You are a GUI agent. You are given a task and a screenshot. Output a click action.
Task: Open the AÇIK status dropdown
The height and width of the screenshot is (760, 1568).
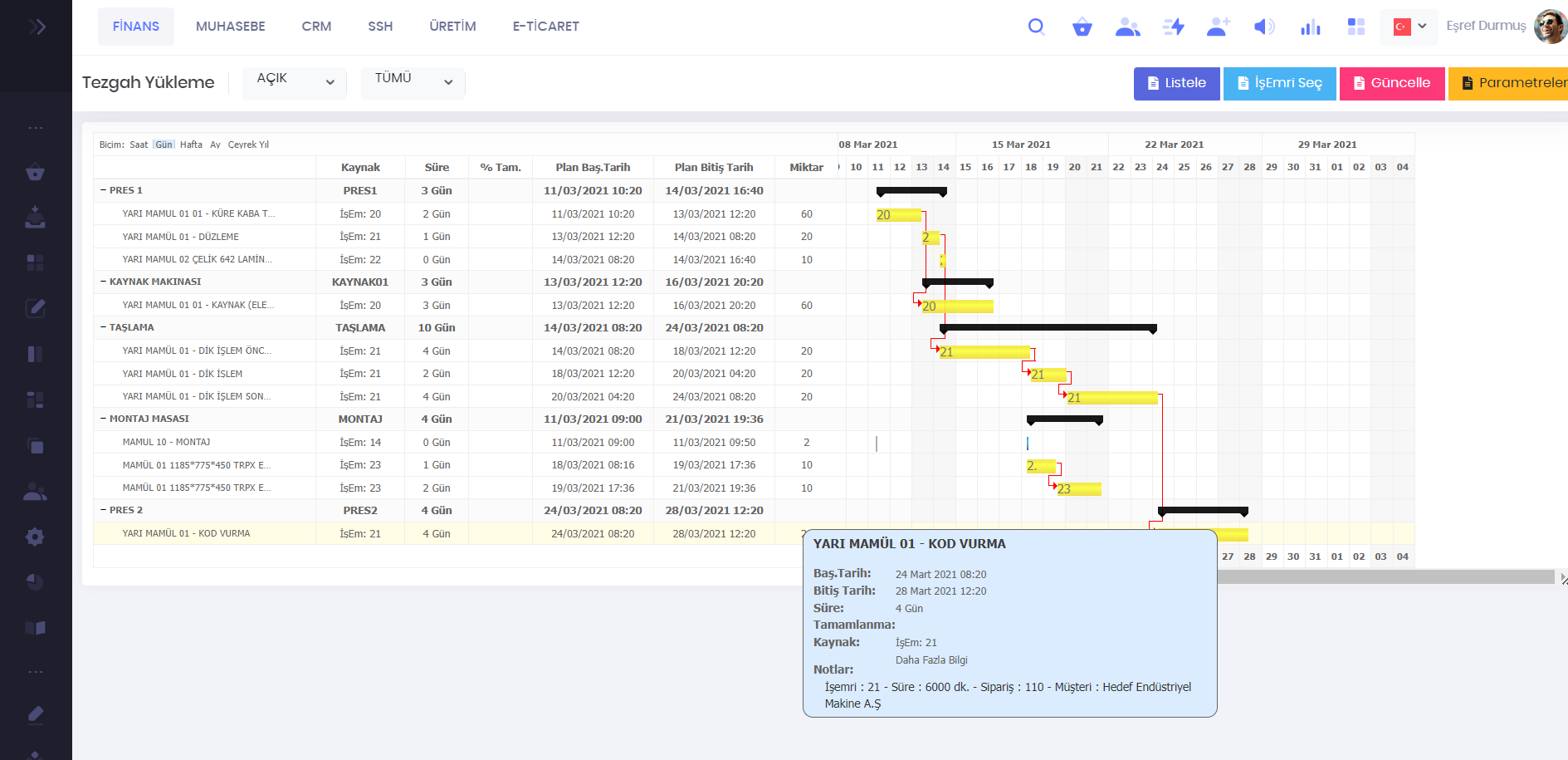[295, 82]
